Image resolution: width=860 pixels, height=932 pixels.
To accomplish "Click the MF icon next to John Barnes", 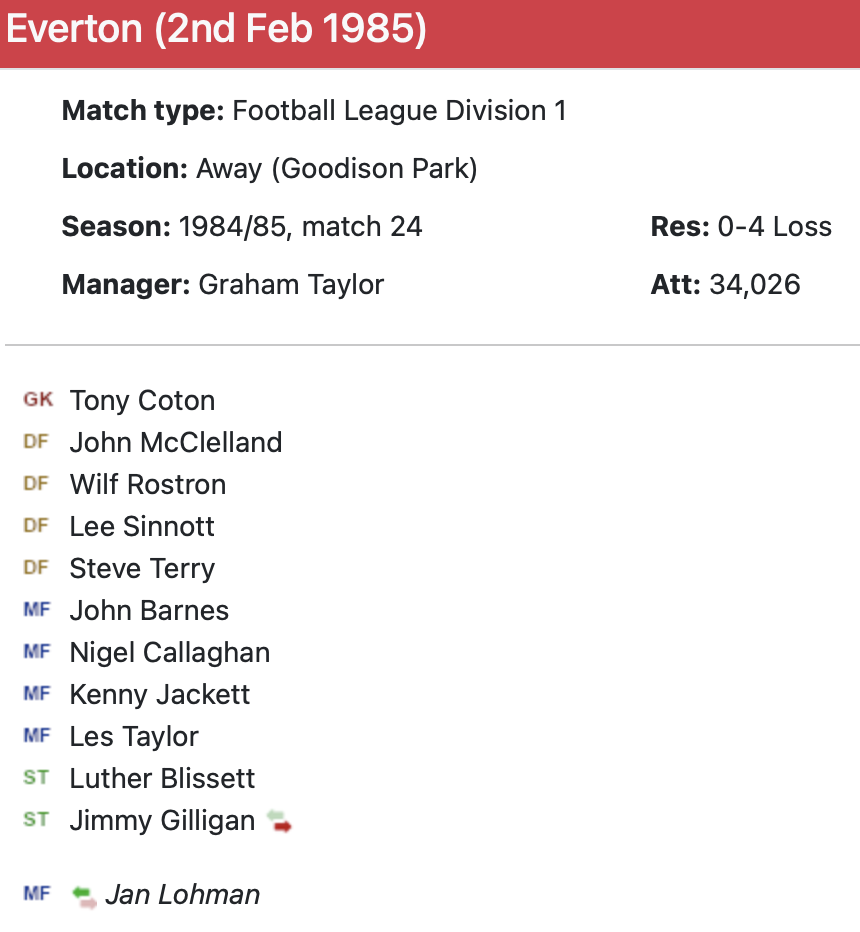I will click(36, 610).
